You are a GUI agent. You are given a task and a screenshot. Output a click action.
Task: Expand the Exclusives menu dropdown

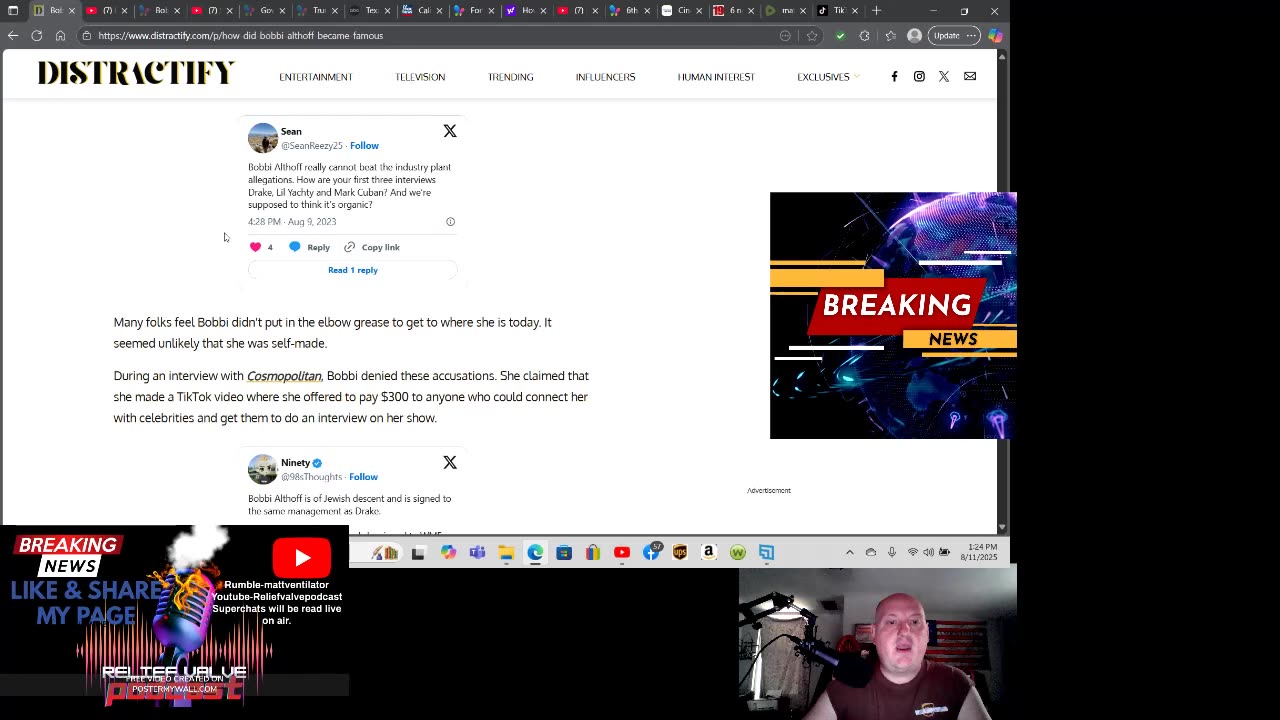827,77
